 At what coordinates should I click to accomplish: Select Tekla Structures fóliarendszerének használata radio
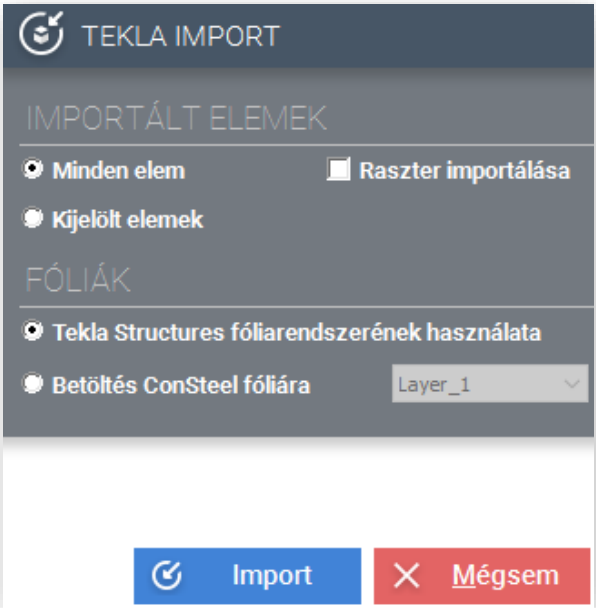[x=33, y=331]
